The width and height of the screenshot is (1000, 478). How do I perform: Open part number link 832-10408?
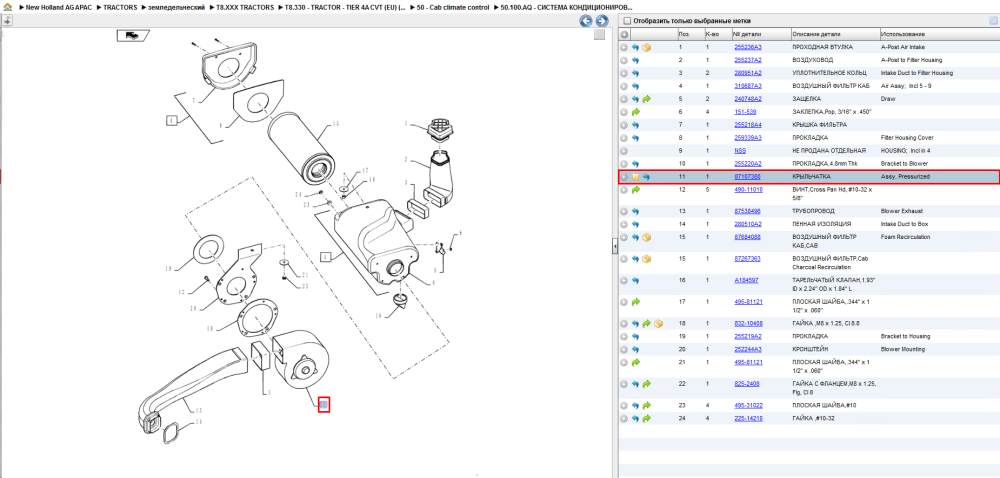[747, 323]
